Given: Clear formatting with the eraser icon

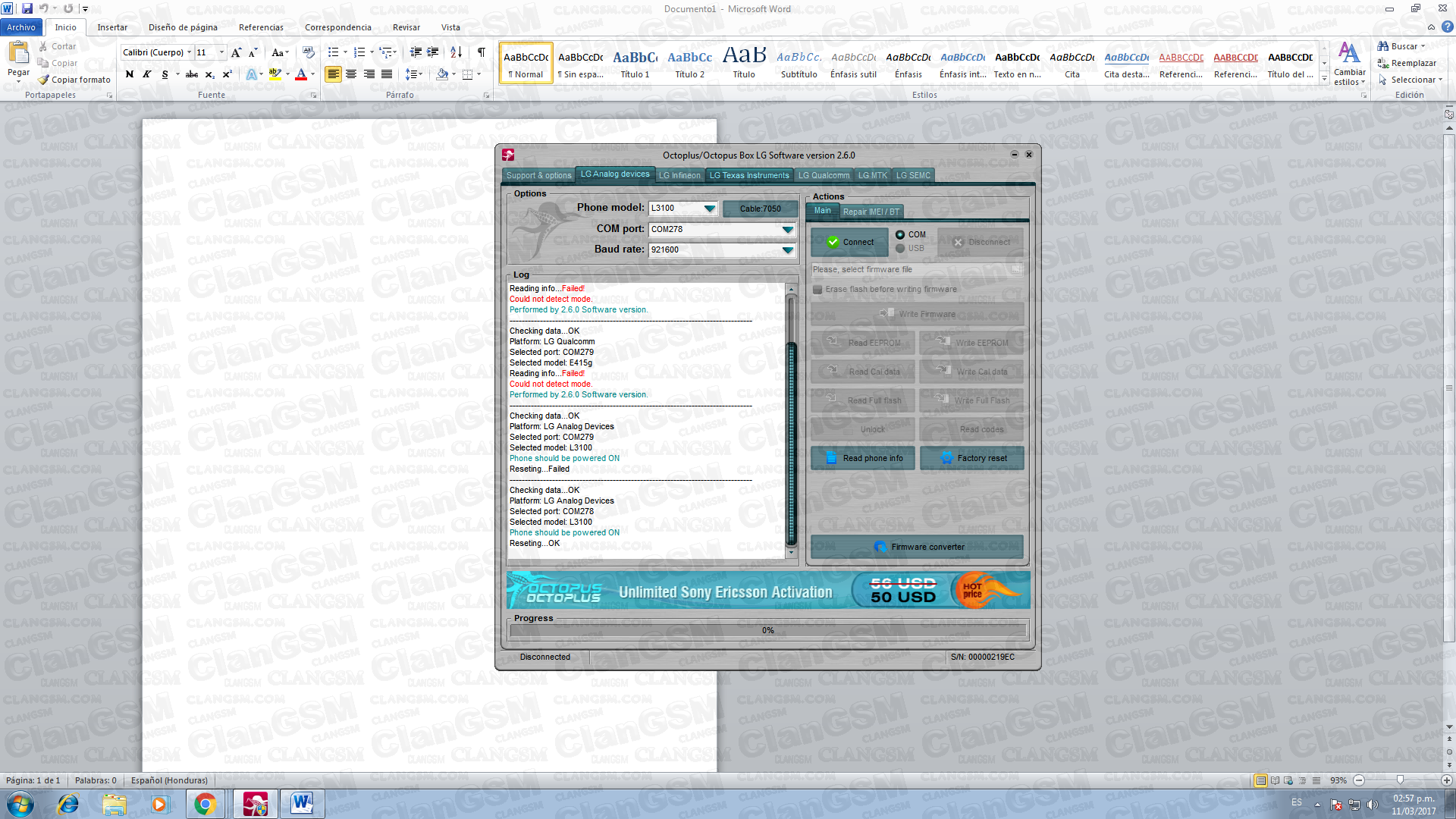Looking at the screenshot, I should (308, 52).
